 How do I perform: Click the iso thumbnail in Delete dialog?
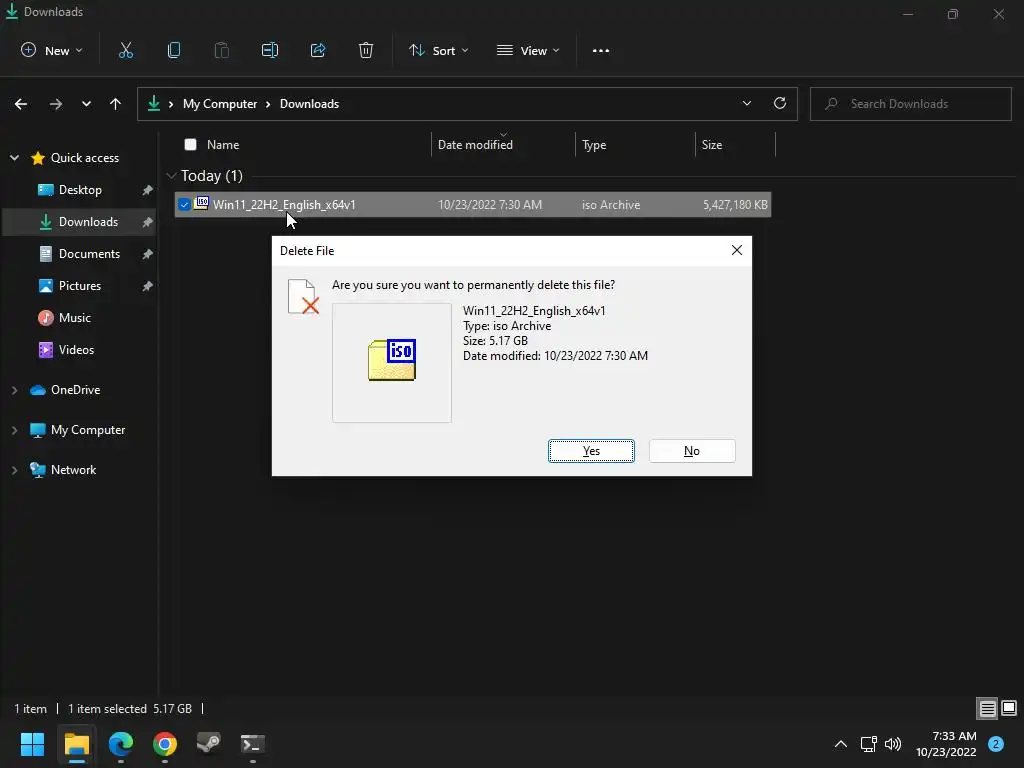pyautogui.click(x=392, y=360)
